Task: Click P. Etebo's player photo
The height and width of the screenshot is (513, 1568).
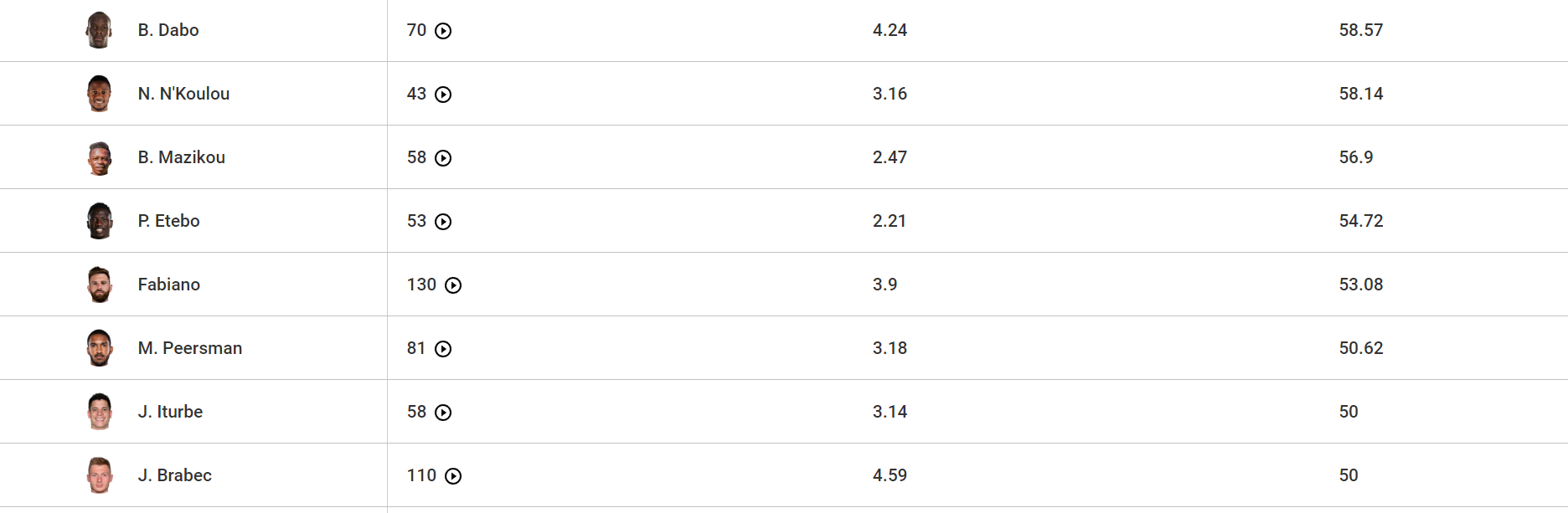Action: click(x=100, y=221)
